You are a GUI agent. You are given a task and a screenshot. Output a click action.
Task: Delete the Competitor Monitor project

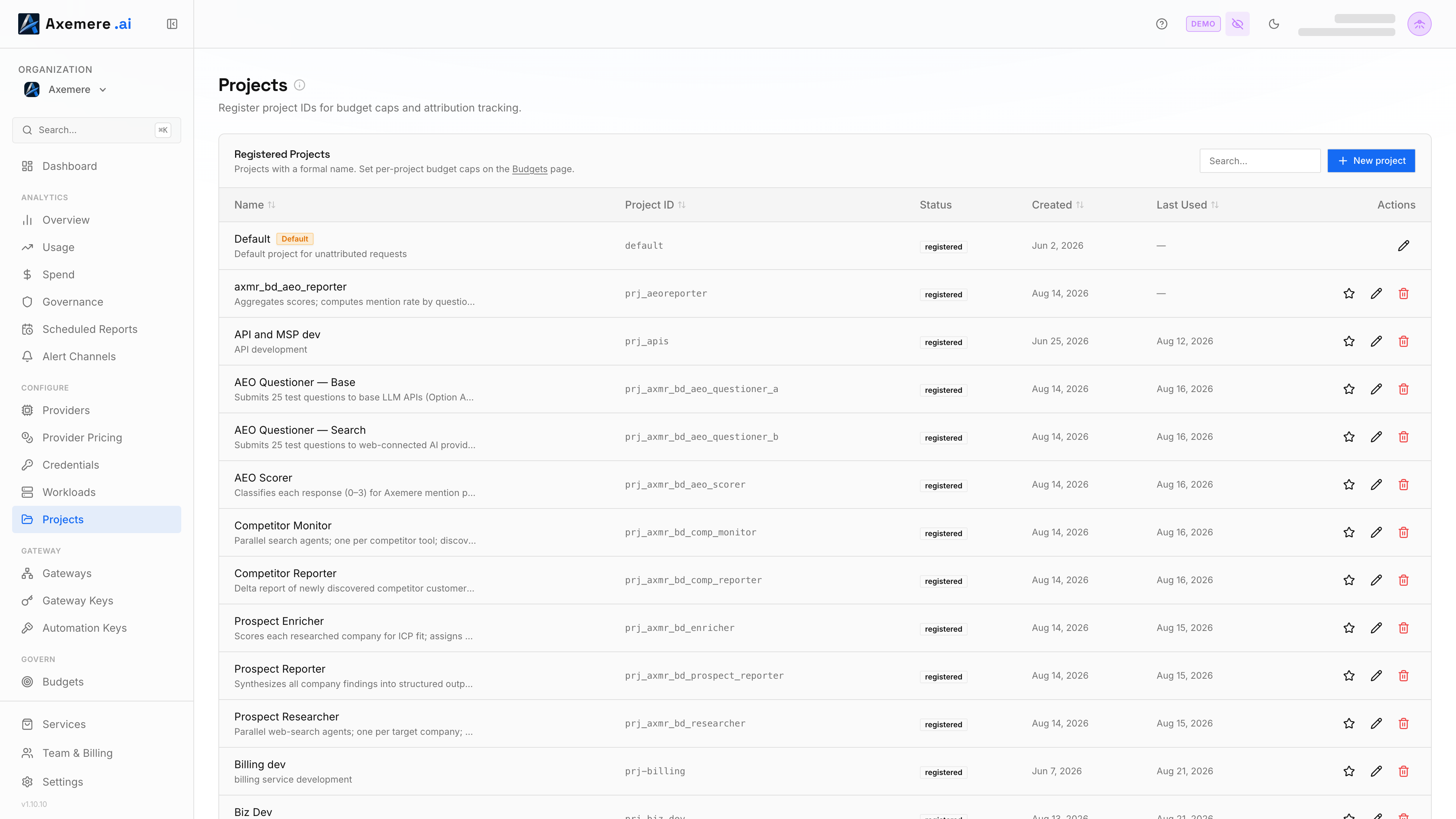click(x=1403, y=532)
